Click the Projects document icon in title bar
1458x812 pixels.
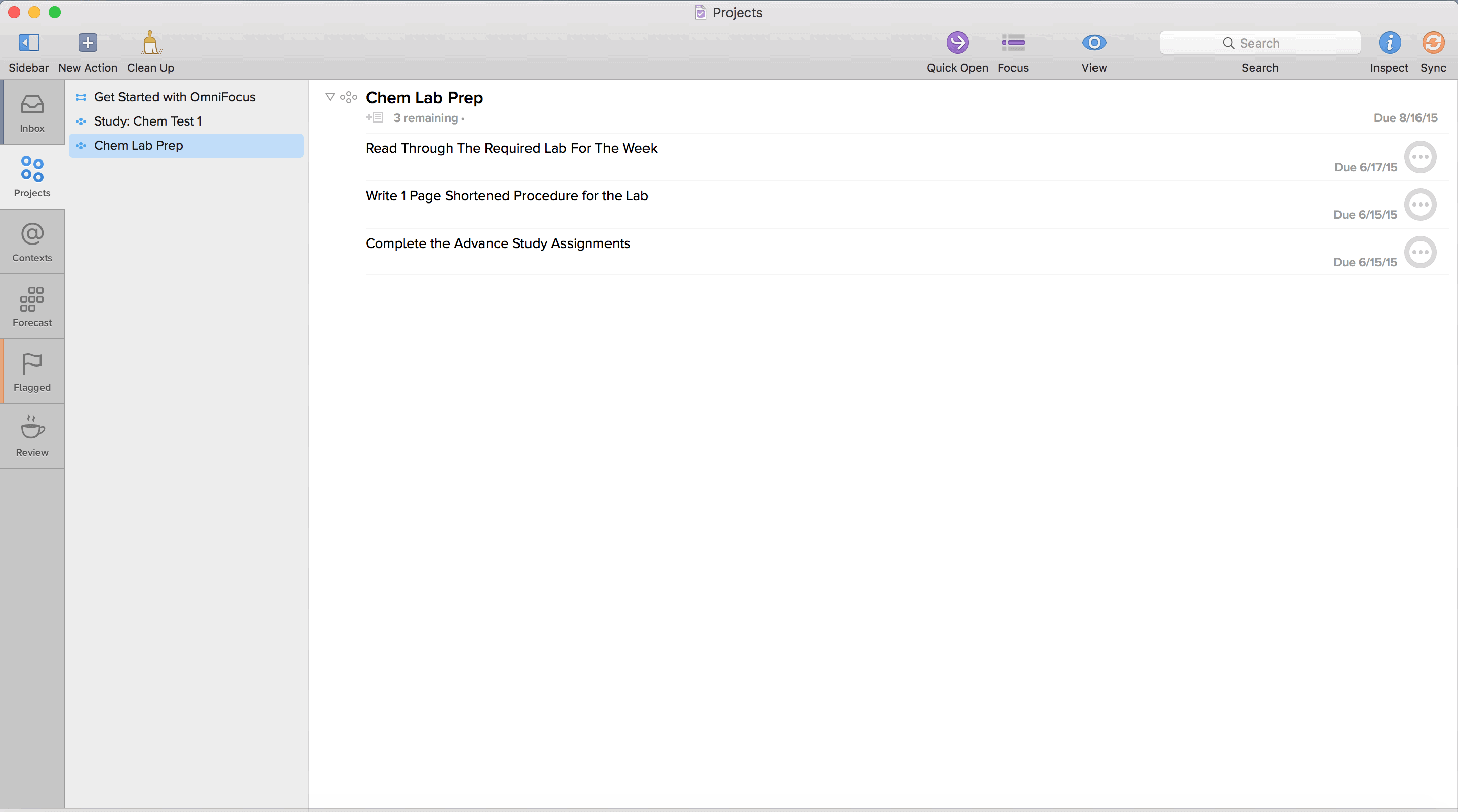click(x=700, y=13)
